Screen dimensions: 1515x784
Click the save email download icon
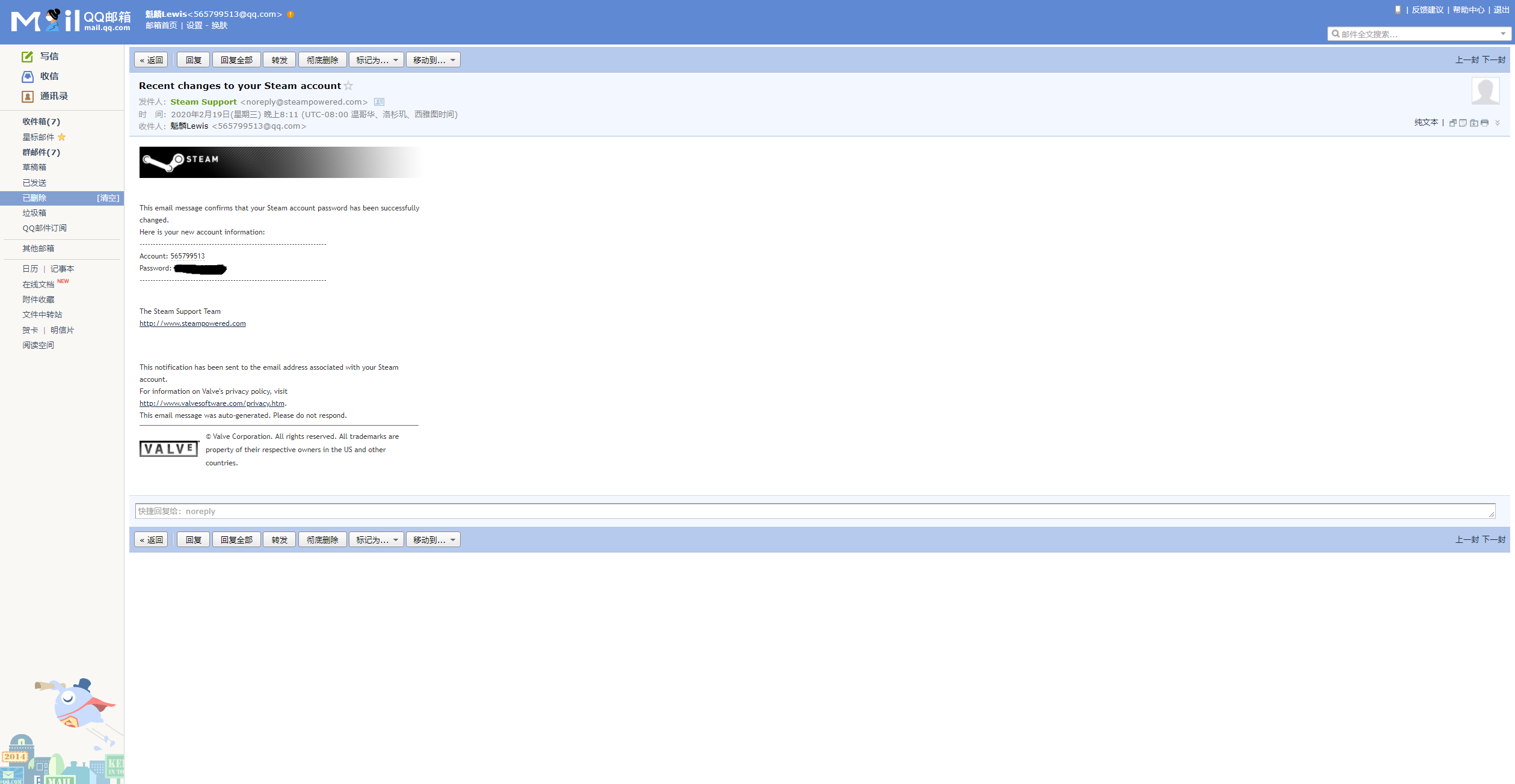tap(1474, 123)
